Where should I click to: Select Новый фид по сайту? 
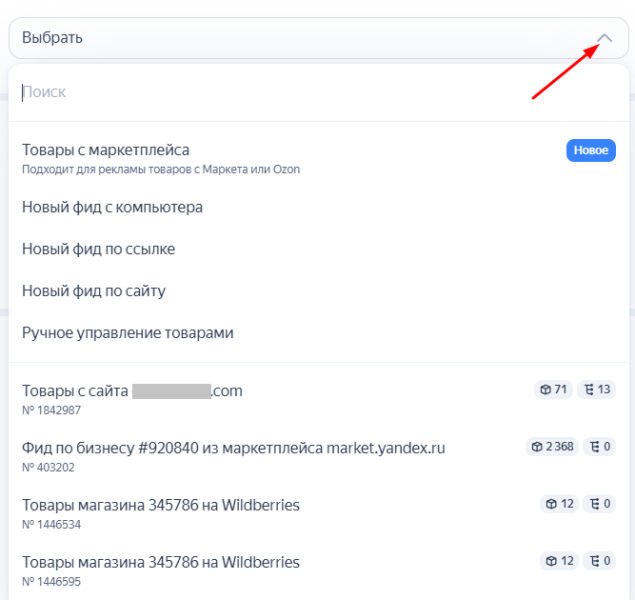(318, 291)
